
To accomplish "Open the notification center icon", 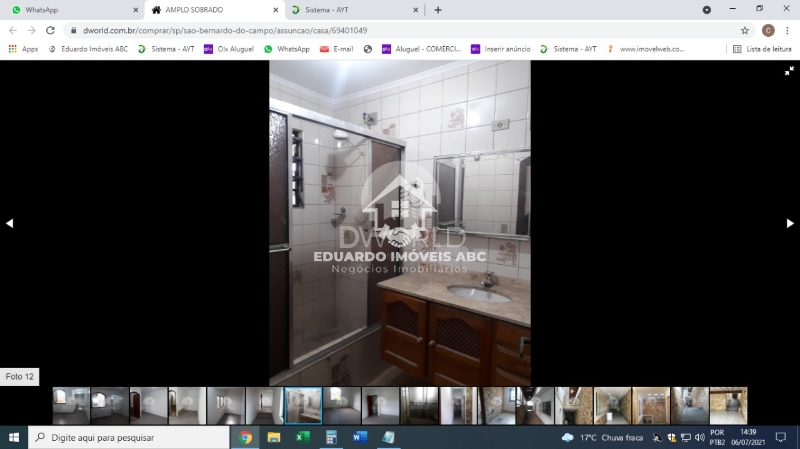I will pyautogui.click(x=781, y=437).
